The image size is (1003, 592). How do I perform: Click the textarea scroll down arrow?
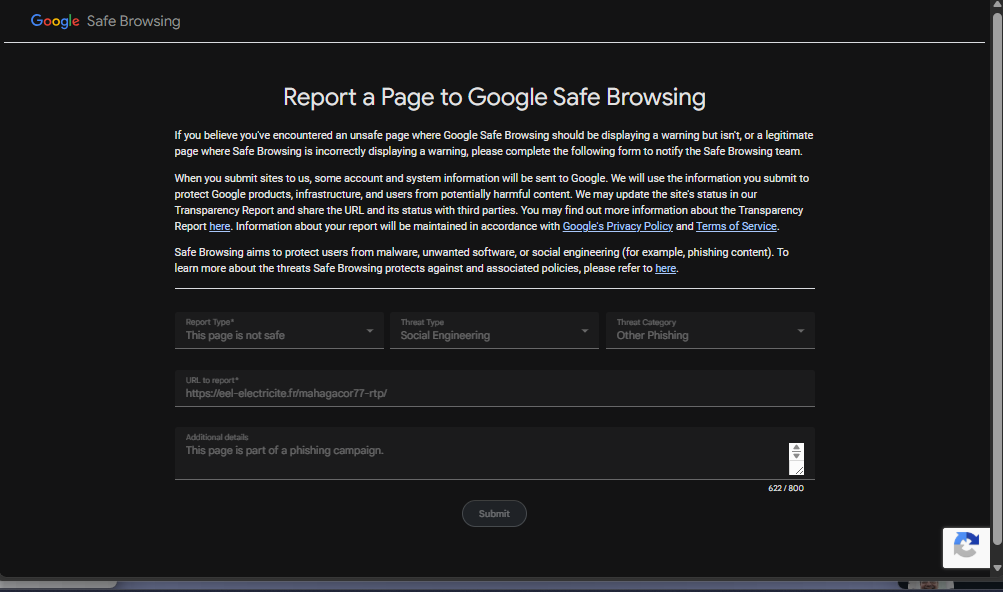(796, 456)
